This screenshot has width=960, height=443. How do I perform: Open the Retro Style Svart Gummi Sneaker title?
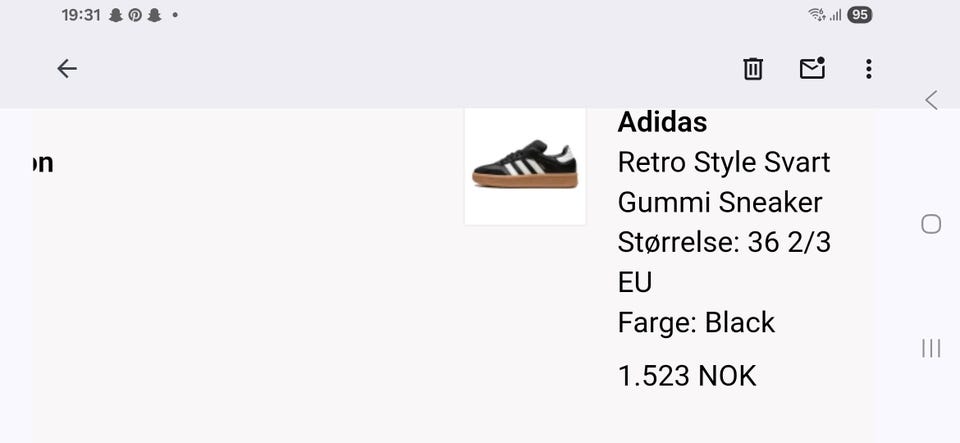(x=723, y=182)
